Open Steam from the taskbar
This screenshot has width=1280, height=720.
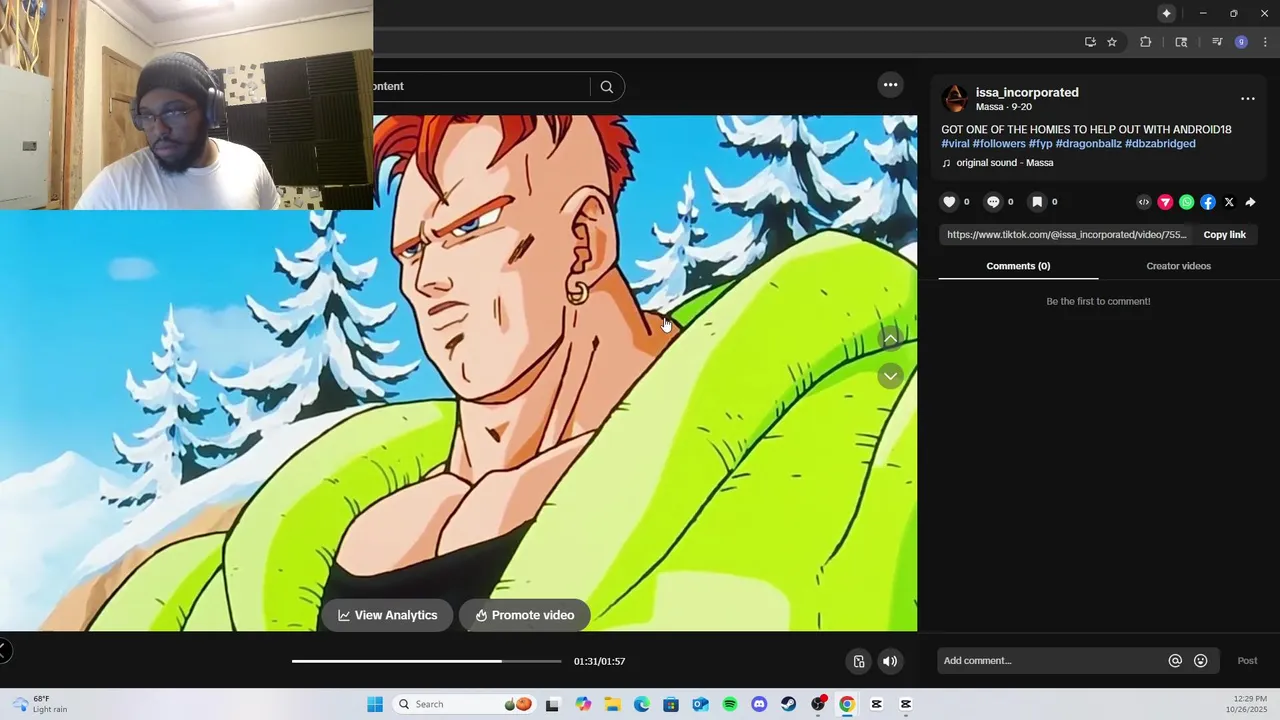pos(789,704)
